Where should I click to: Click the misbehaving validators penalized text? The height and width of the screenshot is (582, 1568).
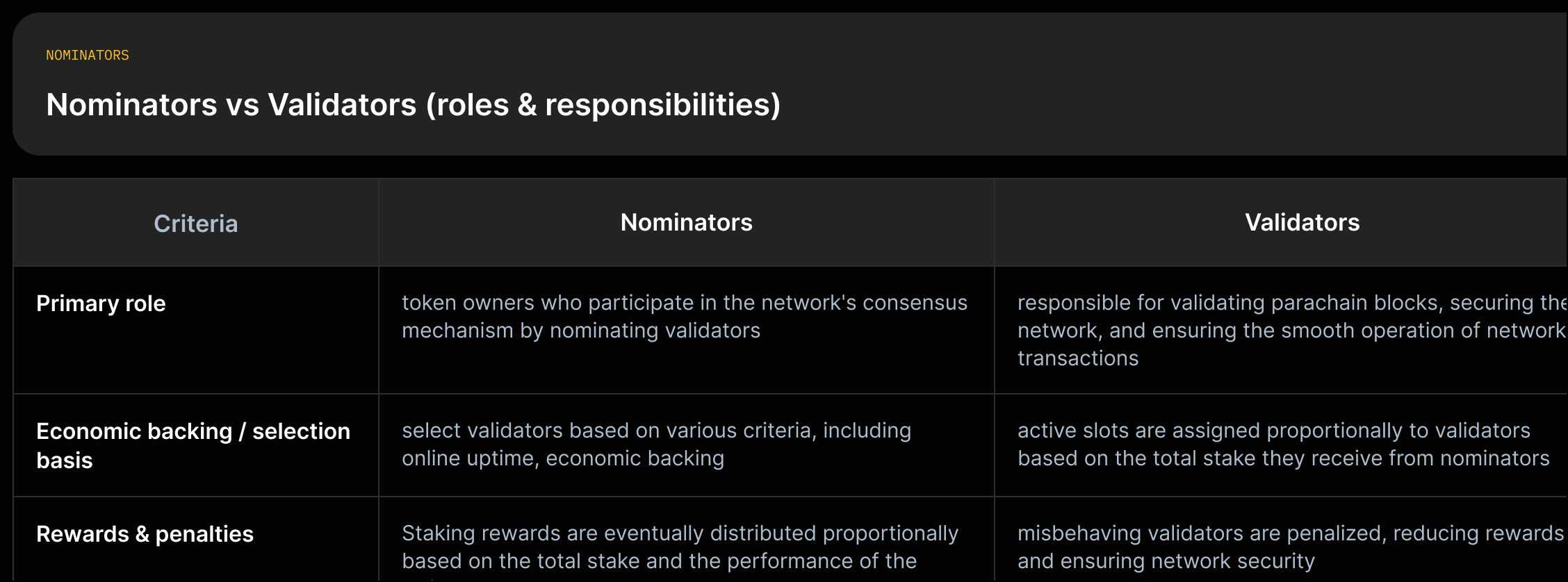(1291, 547)
